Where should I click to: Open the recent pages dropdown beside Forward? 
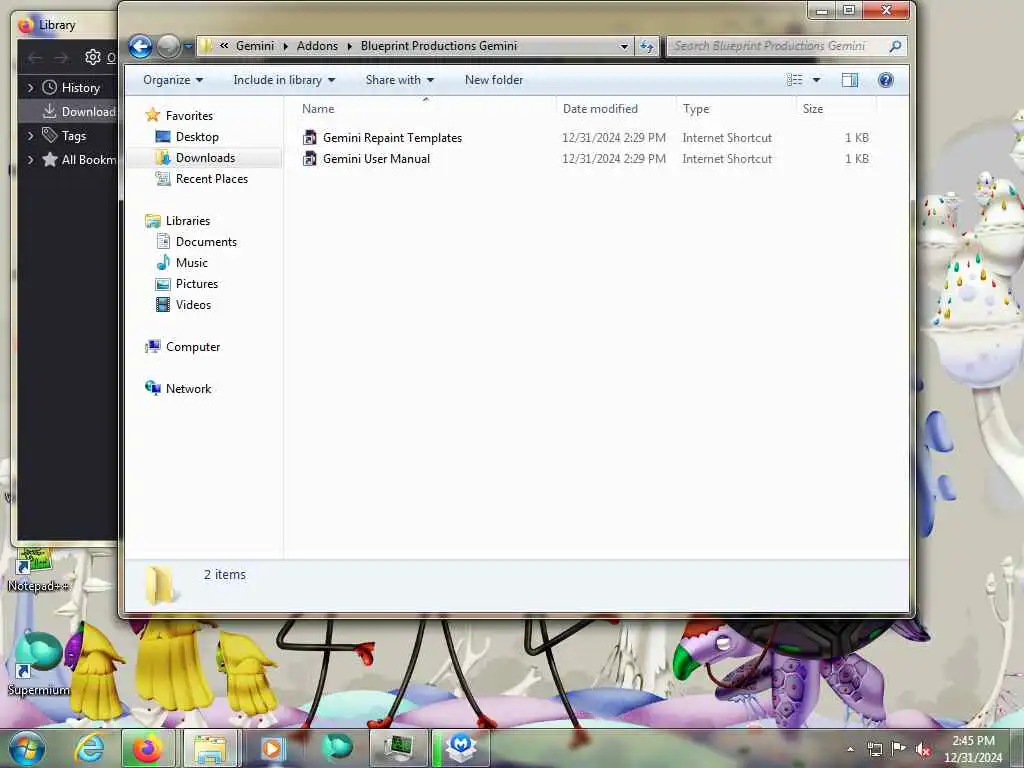click(x=188, y=46)
